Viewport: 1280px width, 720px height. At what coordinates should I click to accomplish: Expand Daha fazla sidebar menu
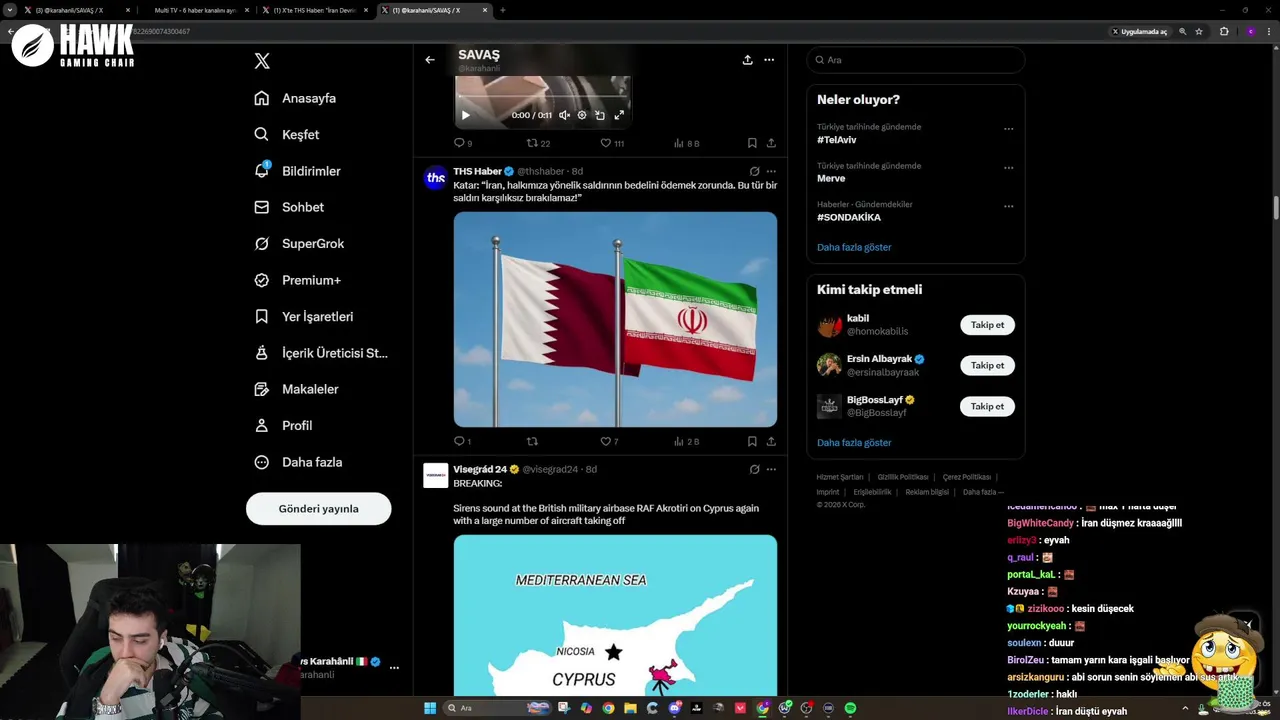coord(299,462)
